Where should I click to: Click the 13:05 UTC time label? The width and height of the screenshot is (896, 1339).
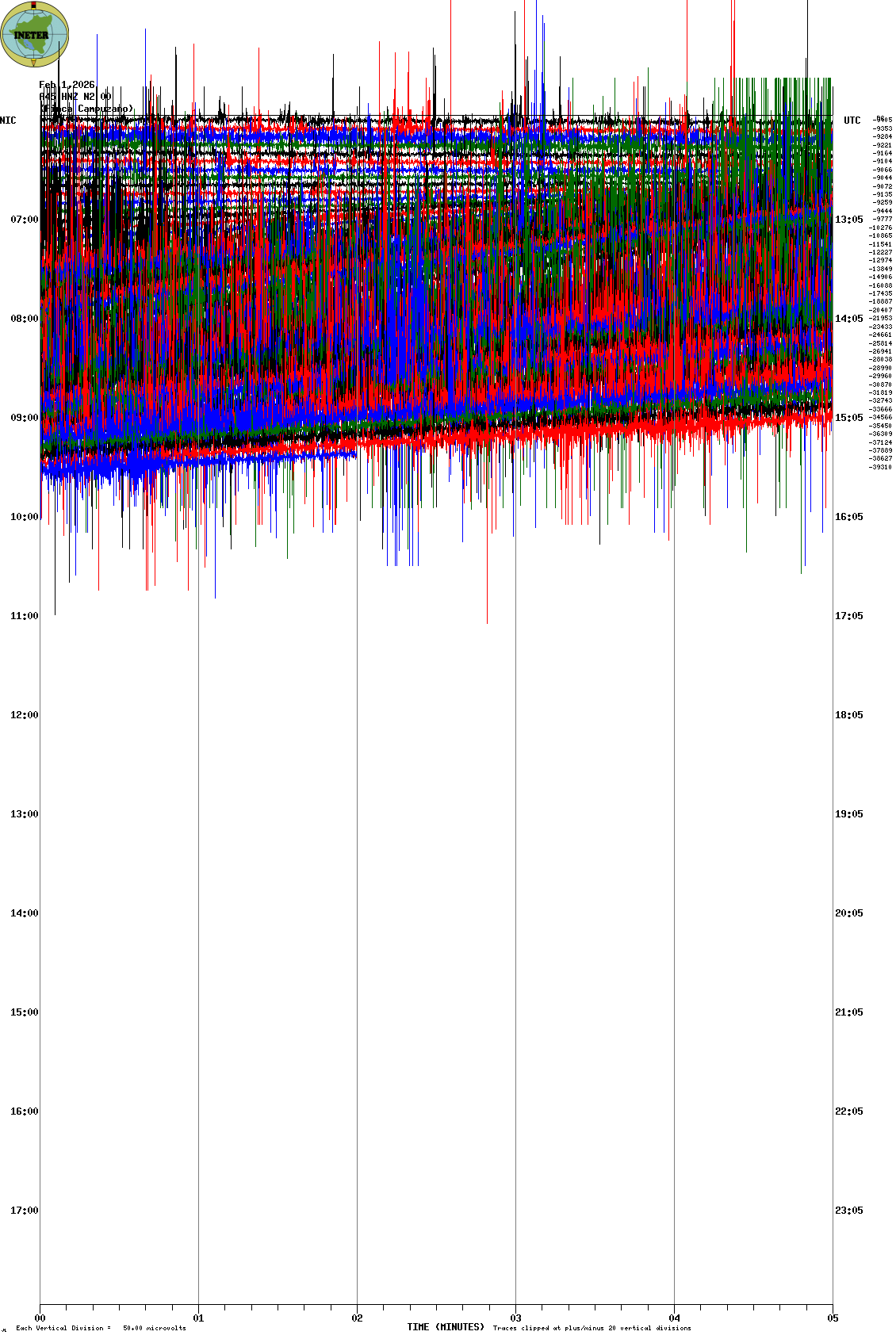(x=848, y=220)
